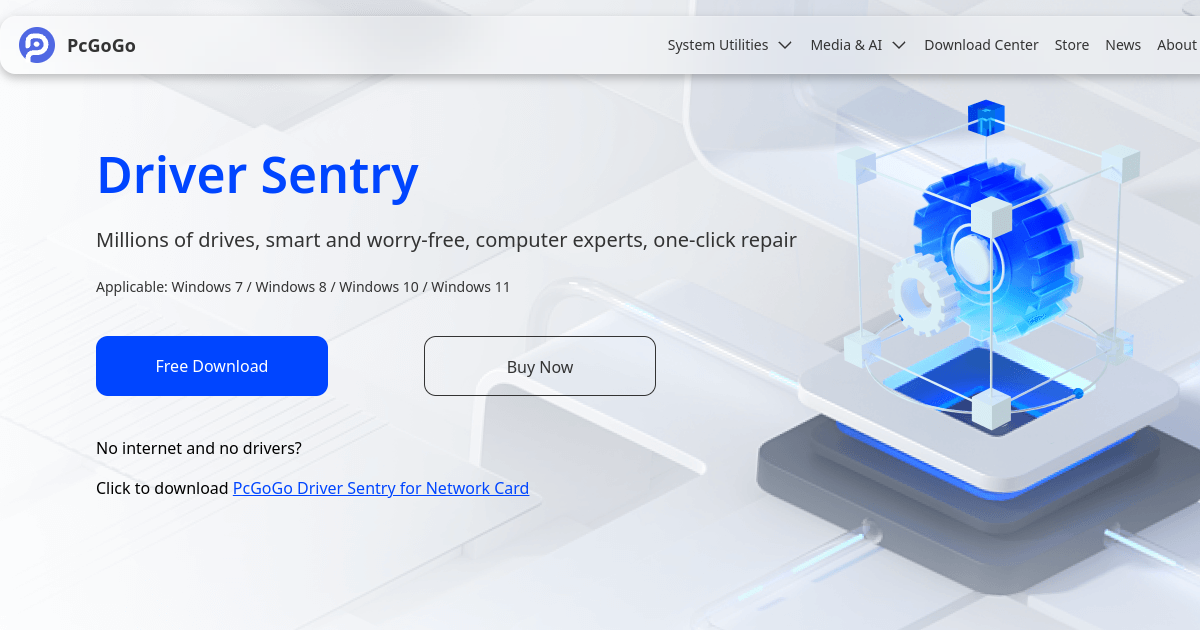This screenshot has height=630, width=1200.
Task: Click the PcGoGo logo icon
Action: click(x=37, y=45)
